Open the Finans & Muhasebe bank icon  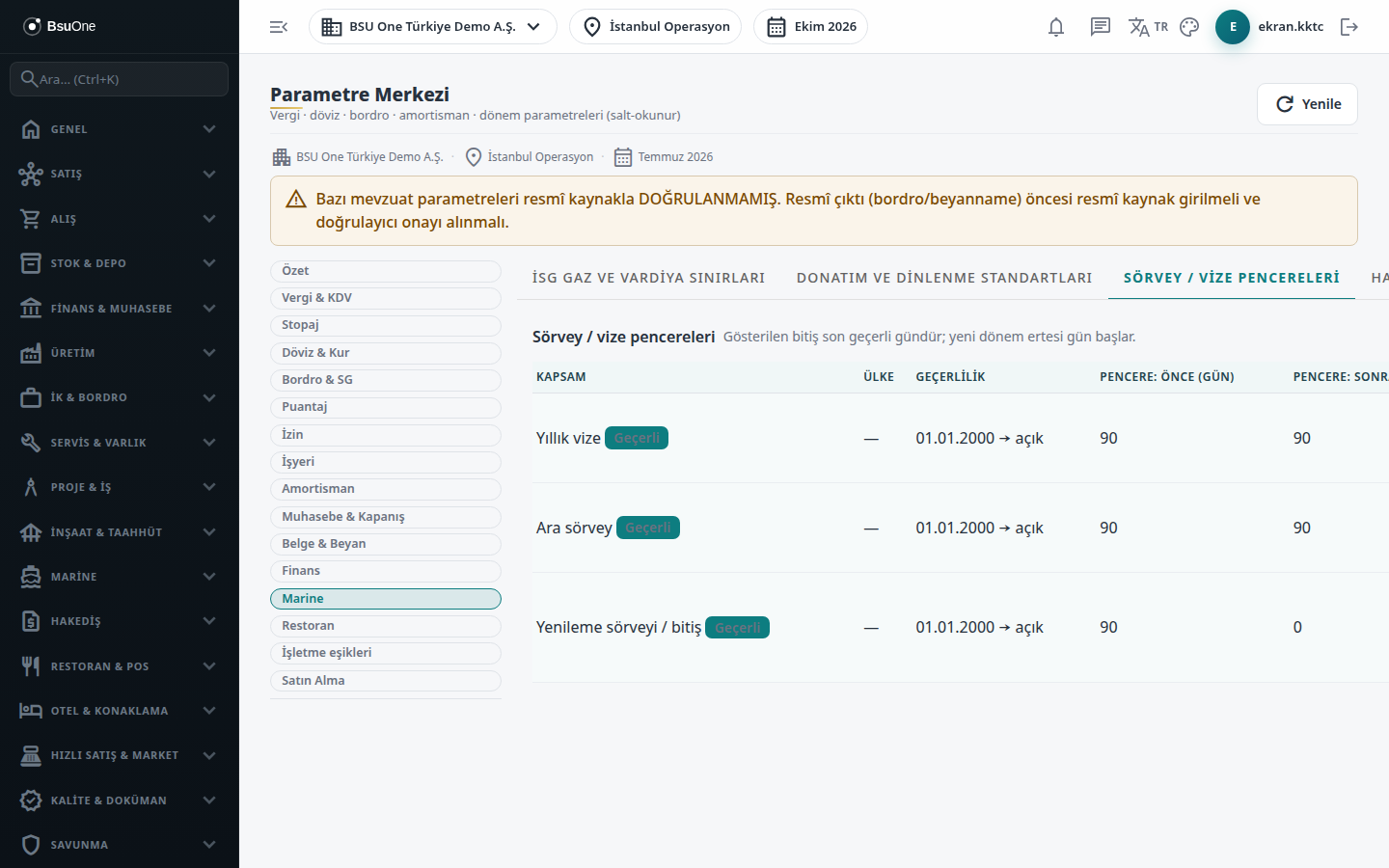tap(31, 309)
